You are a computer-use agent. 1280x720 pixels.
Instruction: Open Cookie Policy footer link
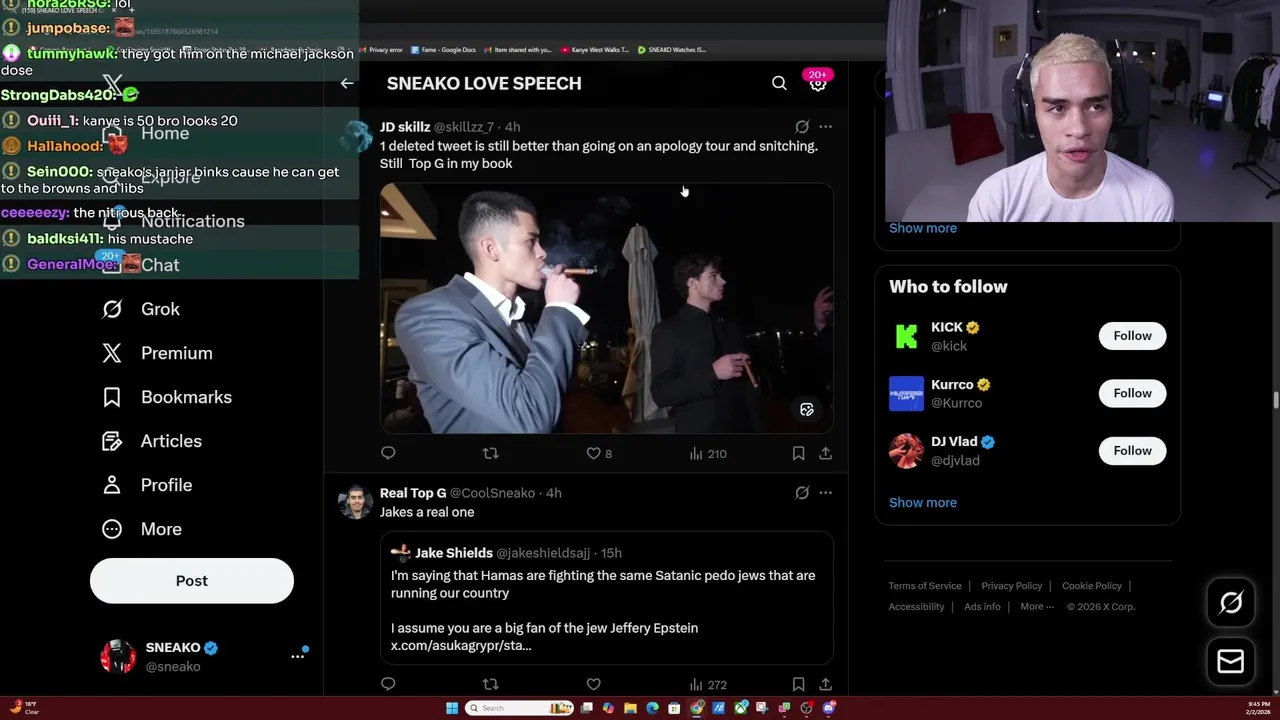[1092, 586]
